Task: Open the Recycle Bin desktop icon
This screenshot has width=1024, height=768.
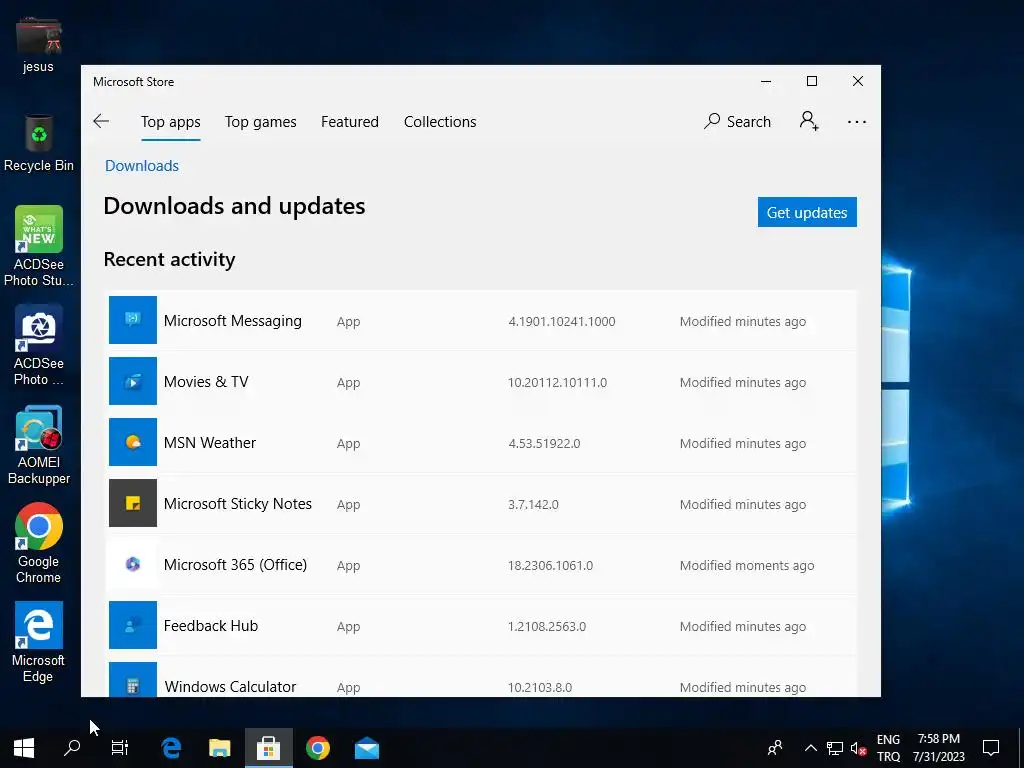Action: pyautogui.click(x=39, y=143)
